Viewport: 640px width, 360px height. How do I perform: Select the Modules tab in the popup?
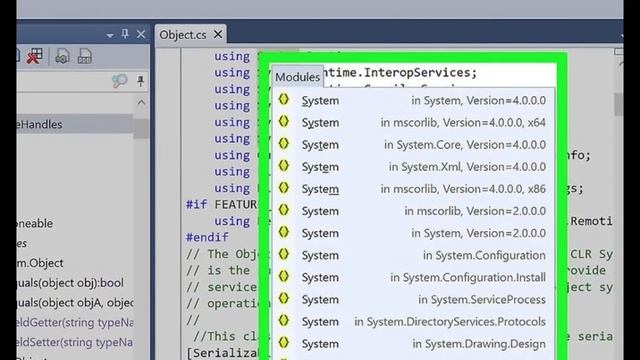[298, 77]
